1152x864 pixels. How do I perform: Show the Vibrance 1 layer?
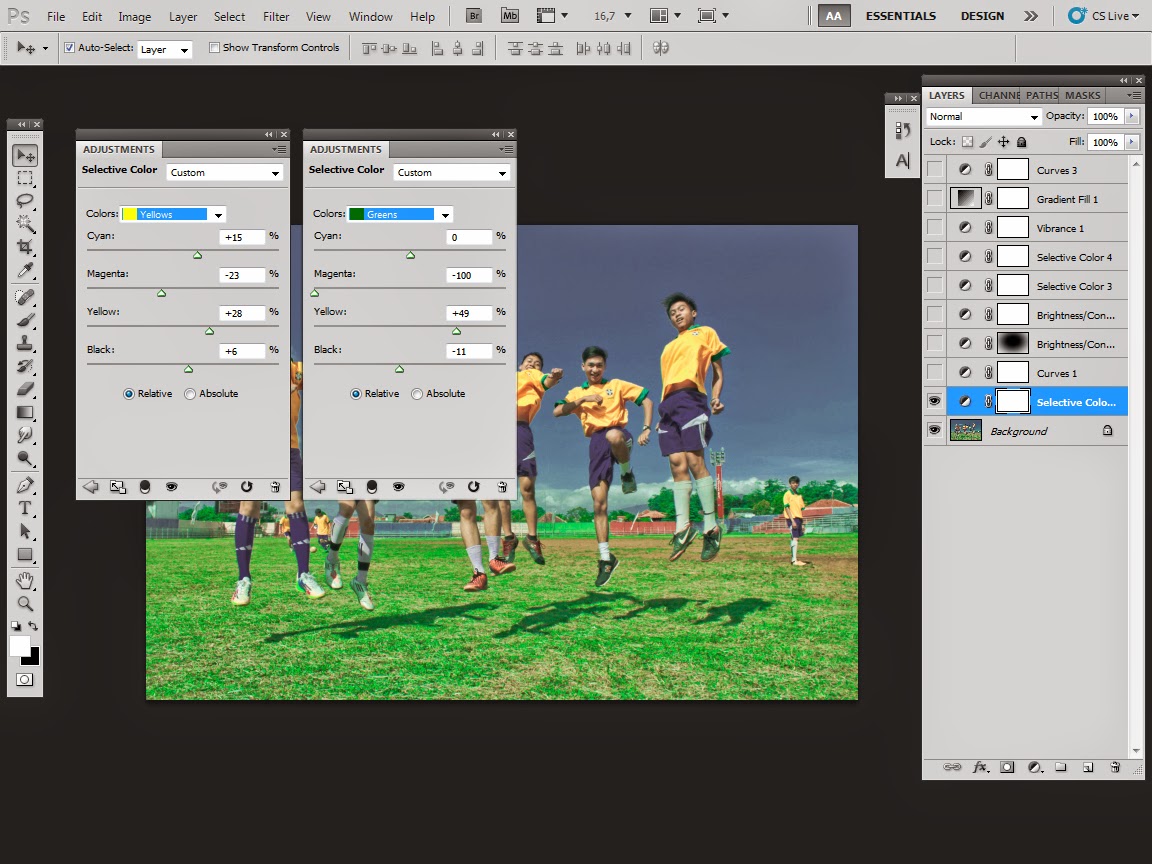click(x=934, y=228)
